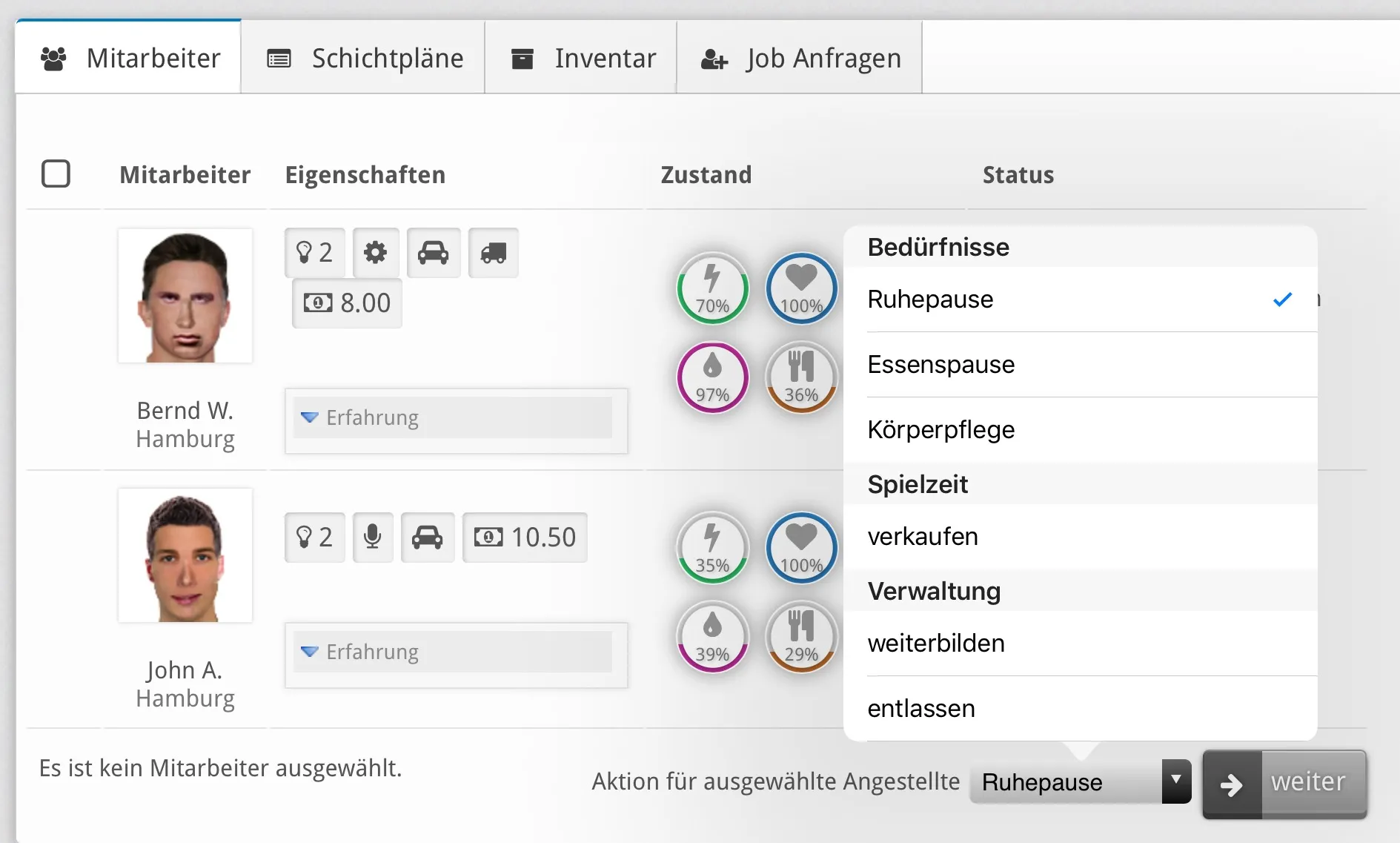Viewport: 1400px width, 843px height.
Task: Select Essenspause from the action list
Action: 941,365
